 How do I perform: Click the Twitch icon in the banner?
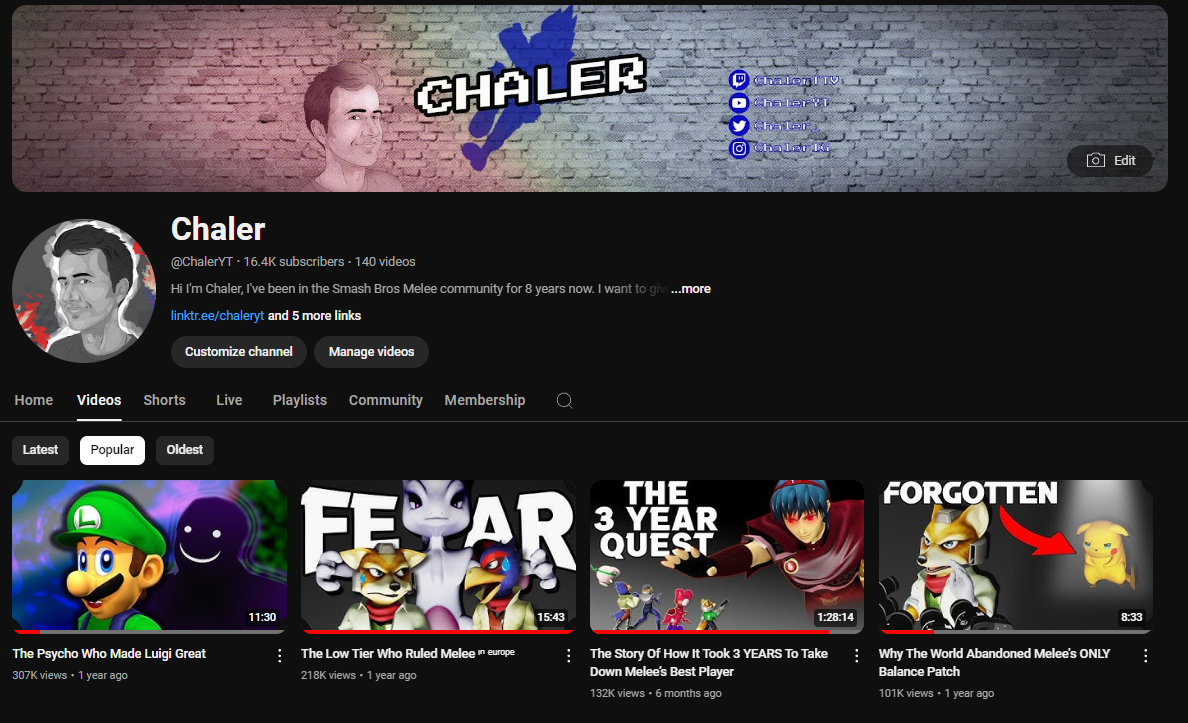[739, 80]
